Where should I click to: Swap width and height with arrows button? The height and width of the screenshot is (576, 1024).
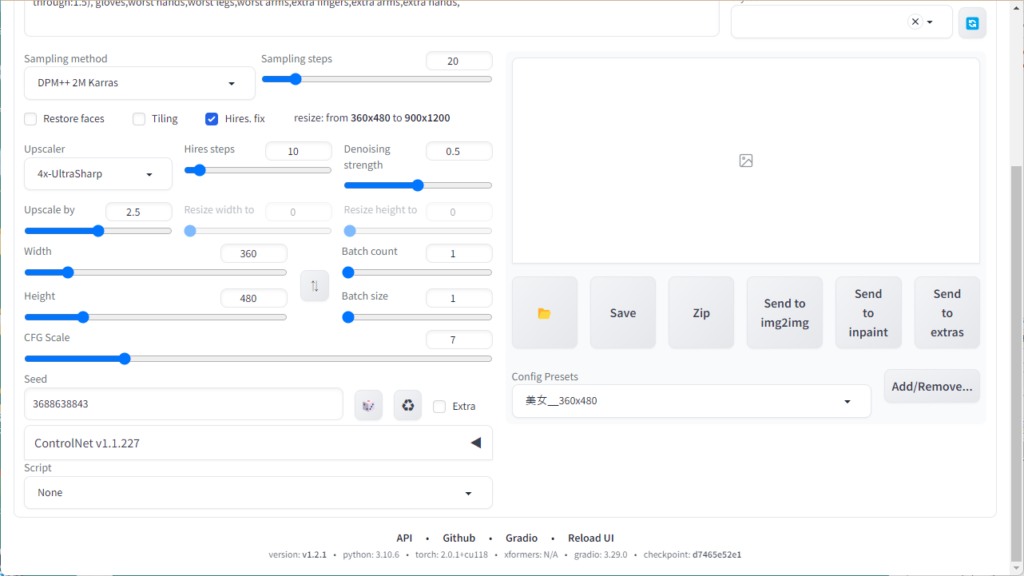(314, 286)
